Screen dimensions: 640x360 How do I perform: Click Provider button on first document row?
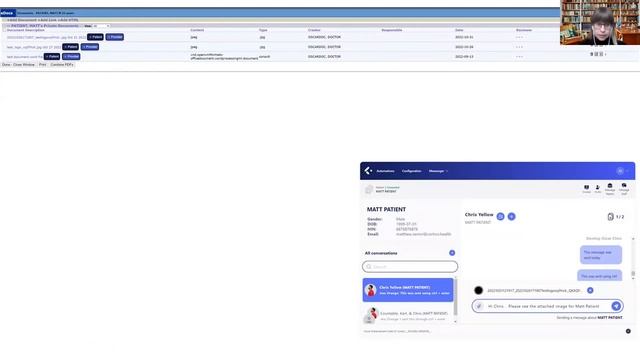tap(115, 37)
